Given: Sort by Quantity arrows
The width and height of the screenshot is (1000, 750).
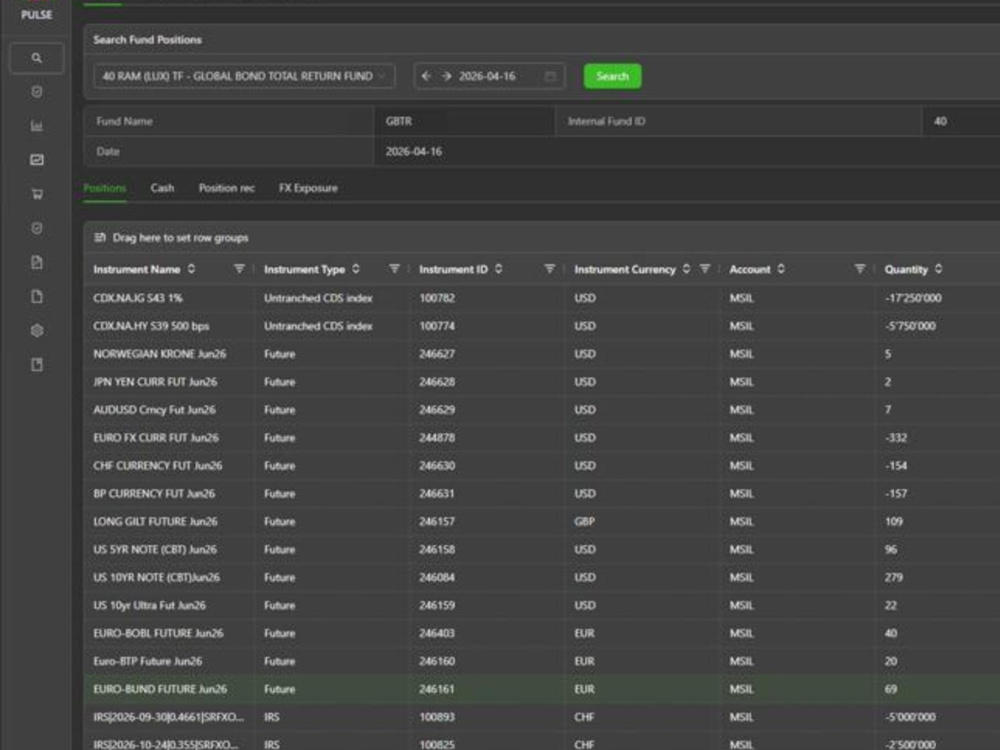Looking at the screenshot, I should [938, 269].
